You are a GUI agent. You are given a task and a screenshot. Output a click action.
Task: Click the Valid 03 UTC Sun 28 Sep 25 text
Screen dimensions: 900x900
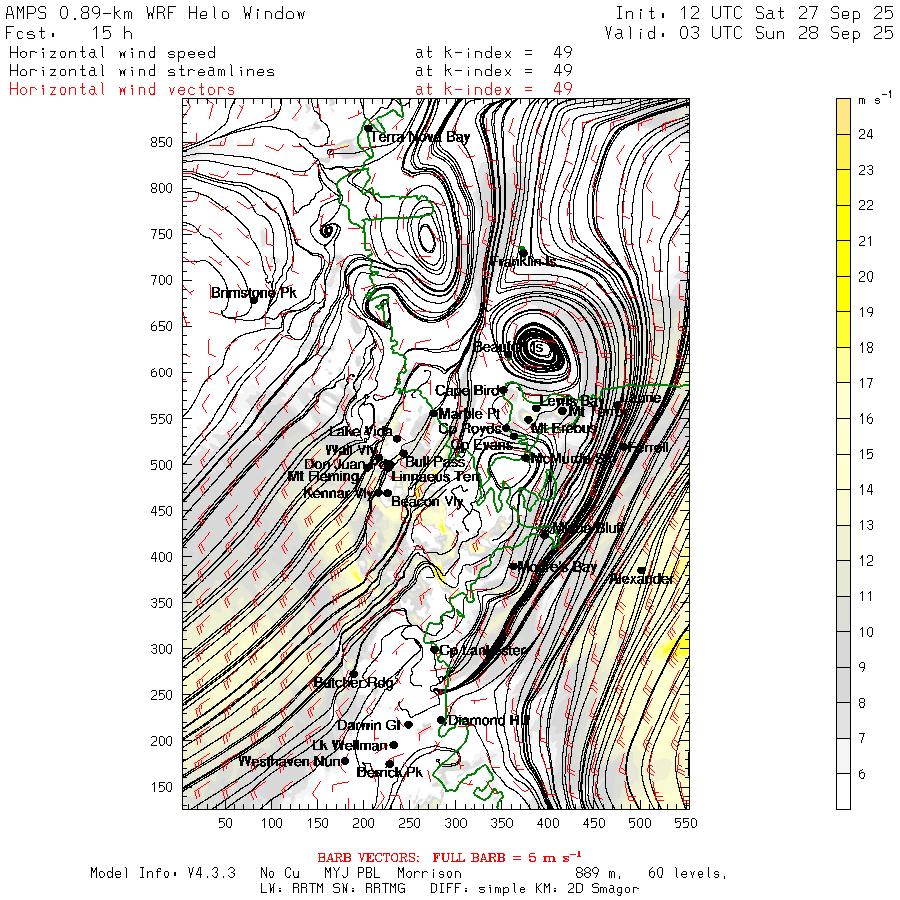click(x=749, y=33)
